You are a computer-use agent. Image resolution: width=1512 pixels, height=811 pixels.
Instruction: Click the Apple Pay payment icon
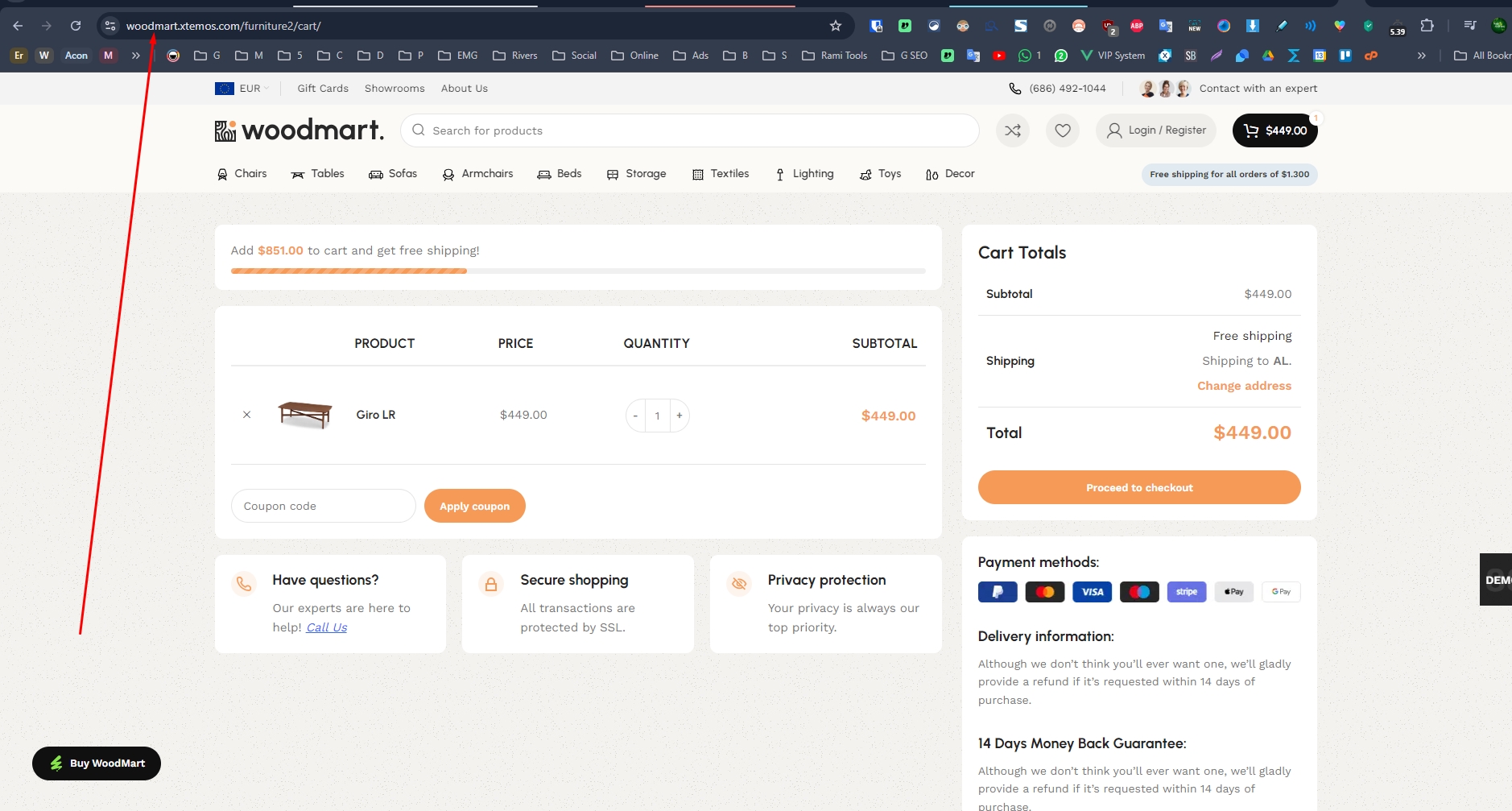pyautogui.click(x=1234, y=592)
